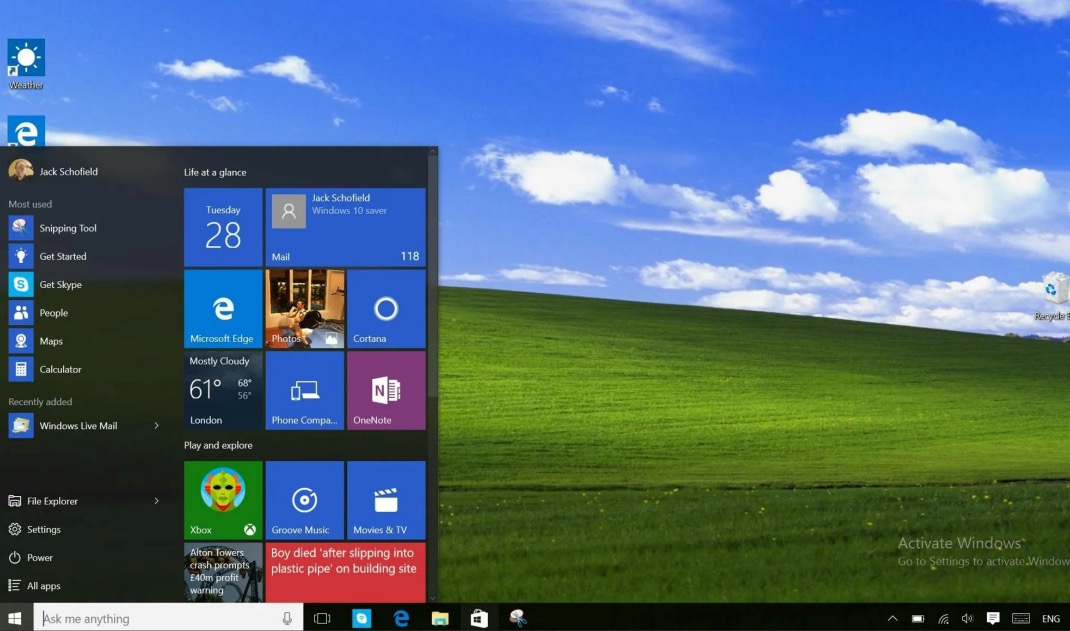Open the 'Boy died' news headline tile

coord(345,572)
